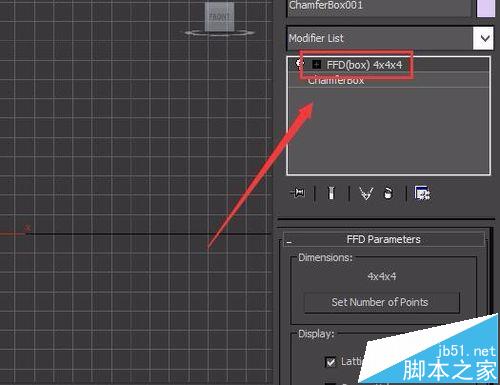This screenshot has height=385, width=500.
Task: Open the Modifier List dropdown arrow
Action: coord(483,38)
